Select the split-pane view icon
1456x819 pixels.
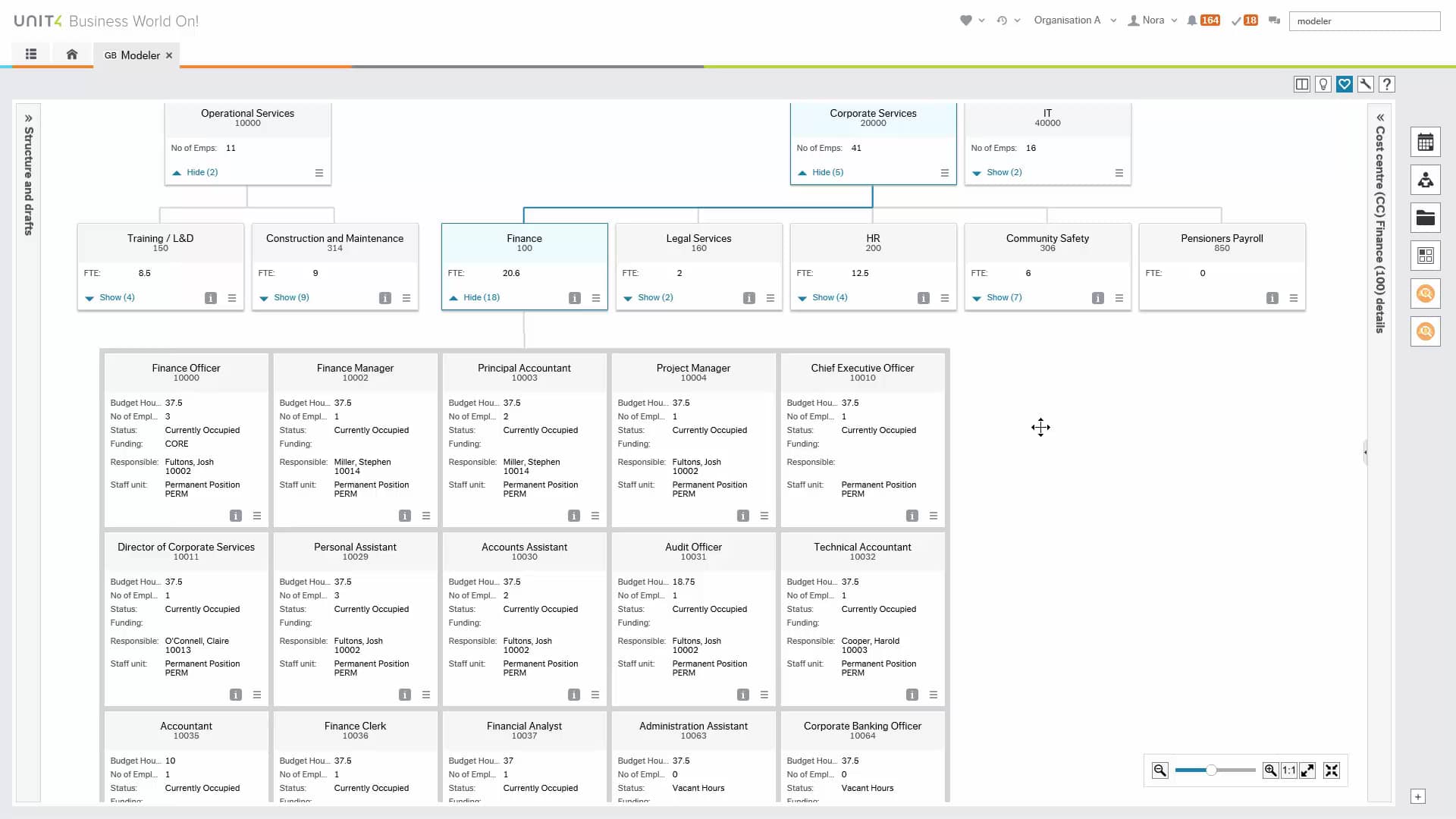pos(1302,84)
